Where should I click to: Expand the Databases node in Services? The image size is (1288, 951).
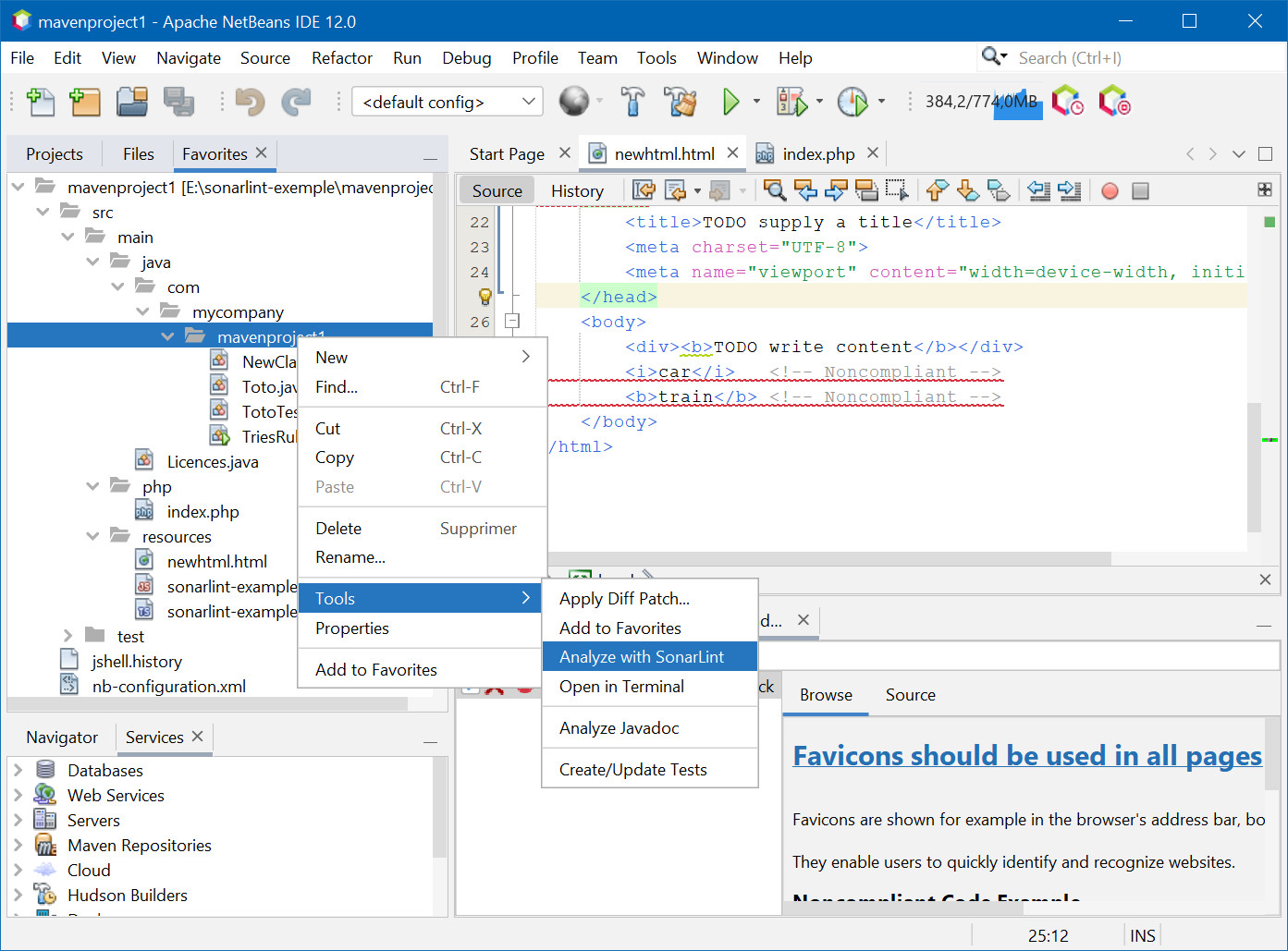click(x=18, y=770)
